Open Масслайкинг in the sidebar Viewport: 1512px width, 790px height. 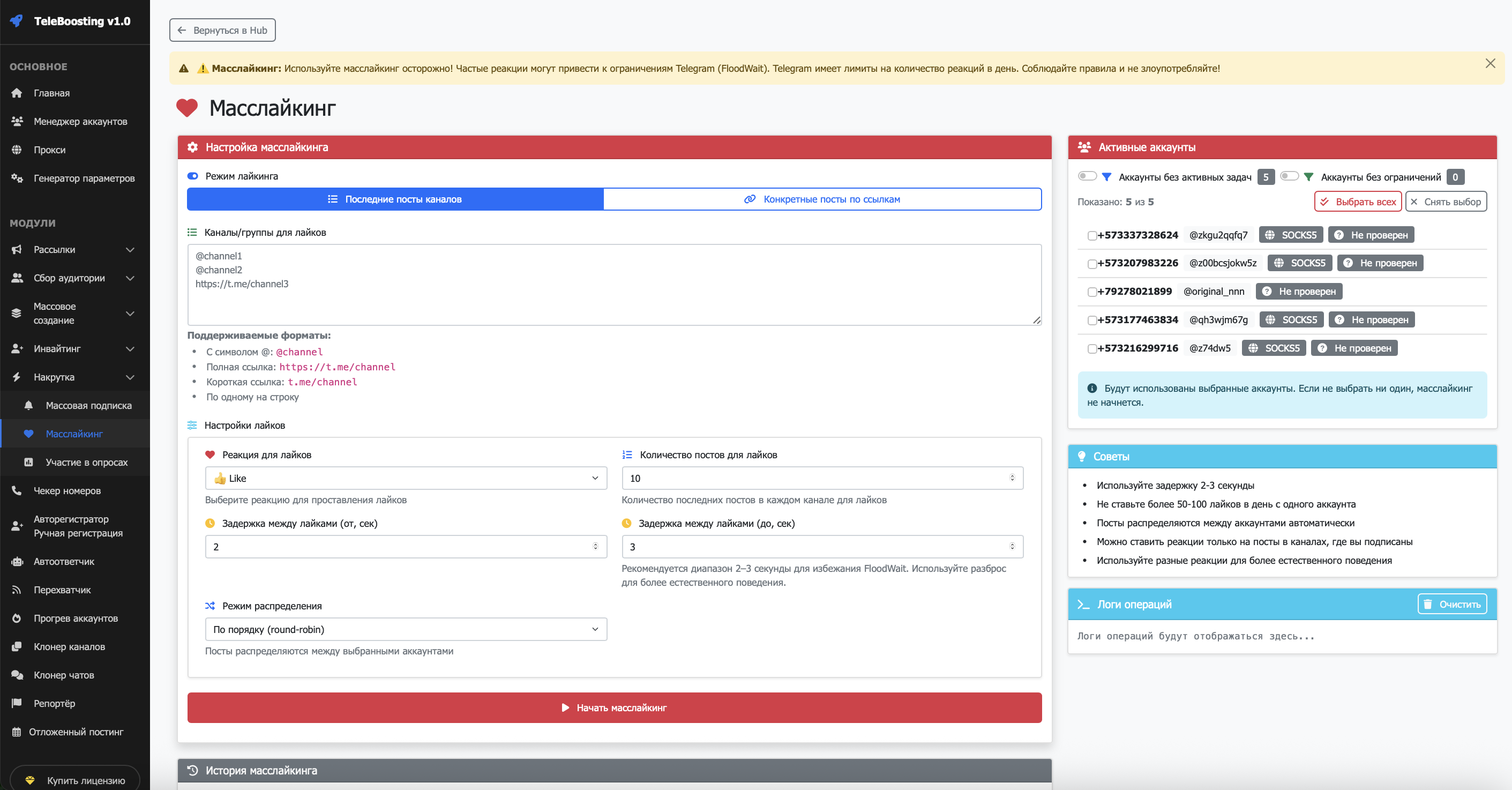tap(74, 434)
